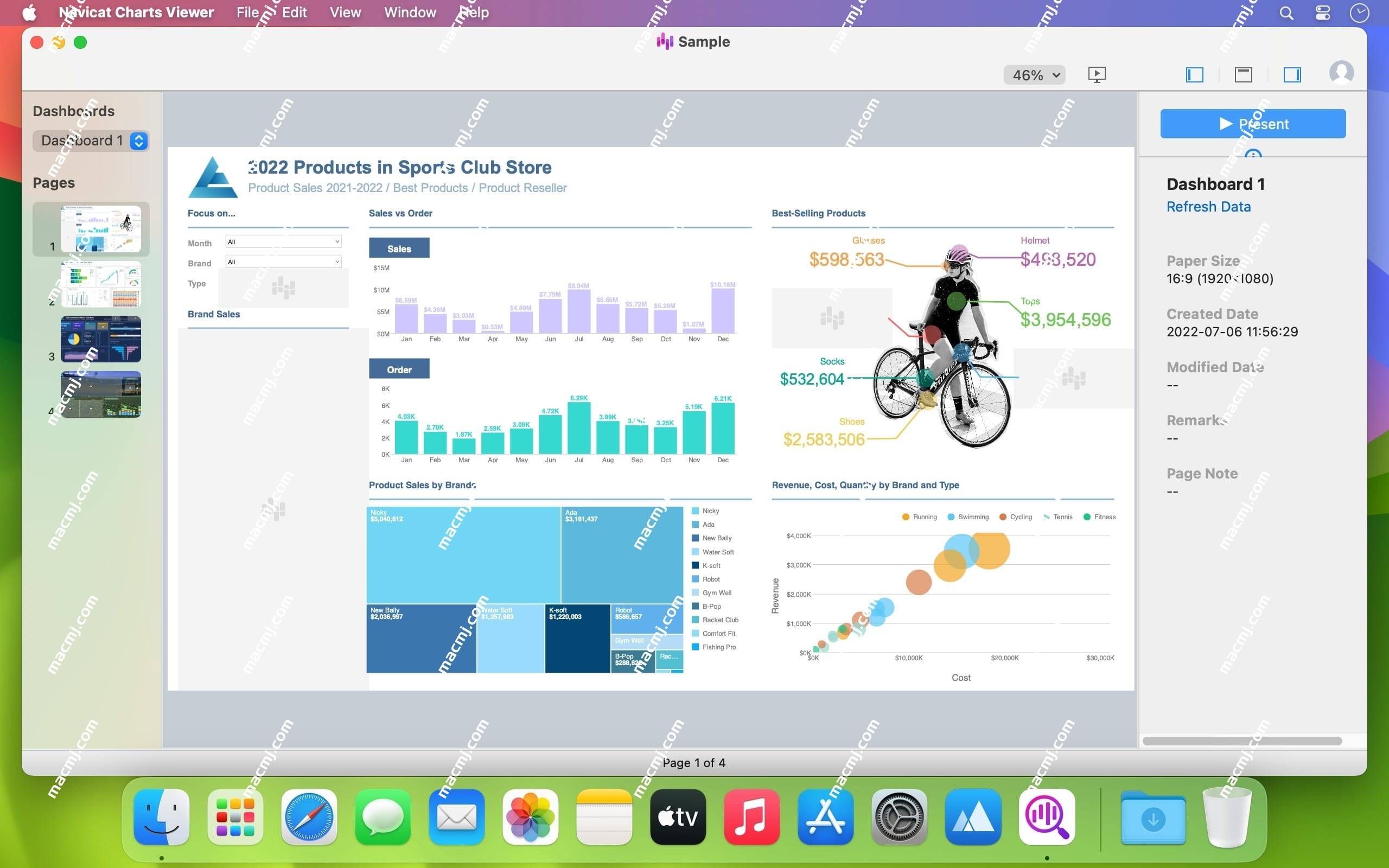
Task: Click the presentation mode icon
Action: [x=1097, y=74]
